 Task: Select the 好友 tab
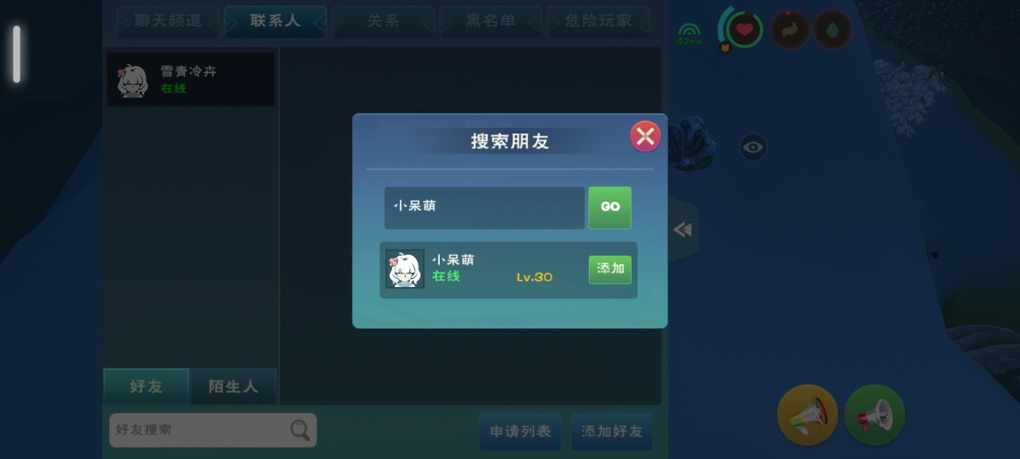(x=146, y=387)
